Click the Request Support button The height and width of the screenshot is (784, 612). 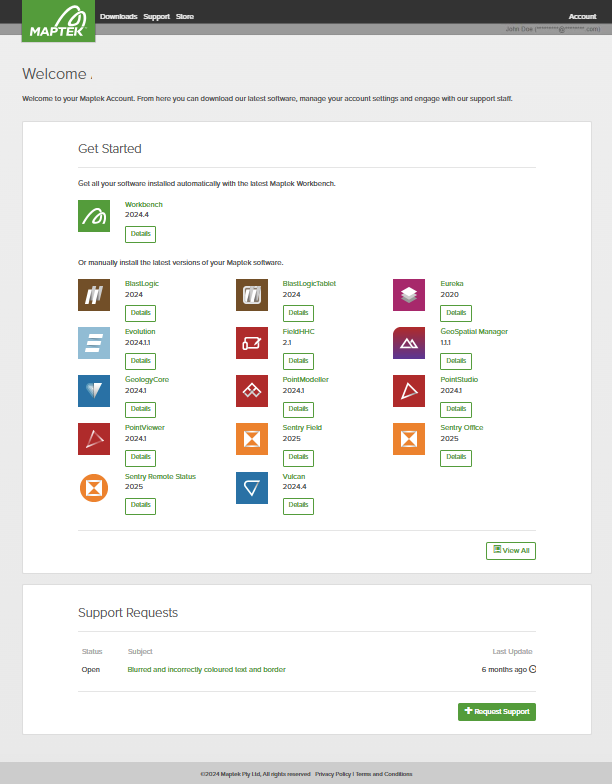tap(497, 712)
